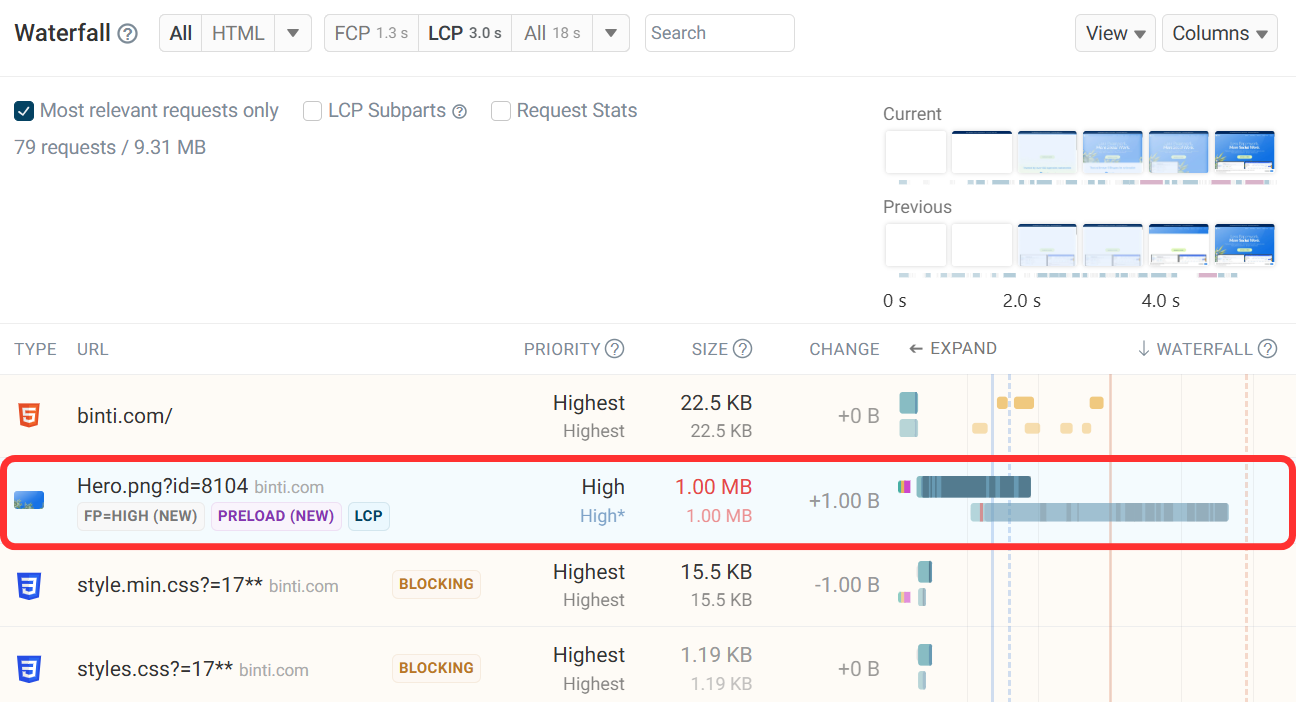Open the 'All 18 s' metrics dropdown
Viewport: 1296px width, 702px height.
pos(551,33)
